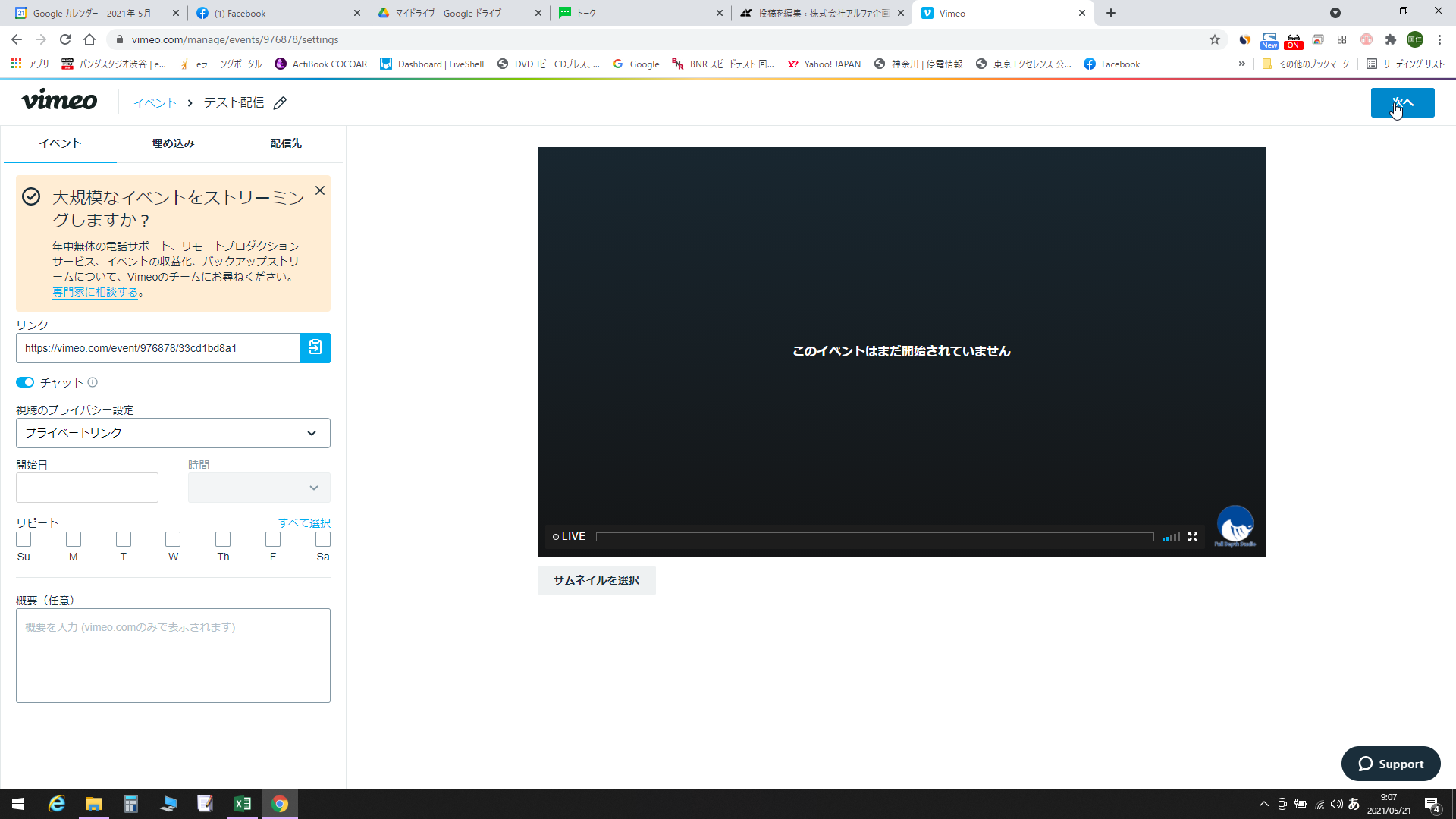Screen dimensions: 1456x819
Task: Open the Support chat button
Action: pos(1391,764)
